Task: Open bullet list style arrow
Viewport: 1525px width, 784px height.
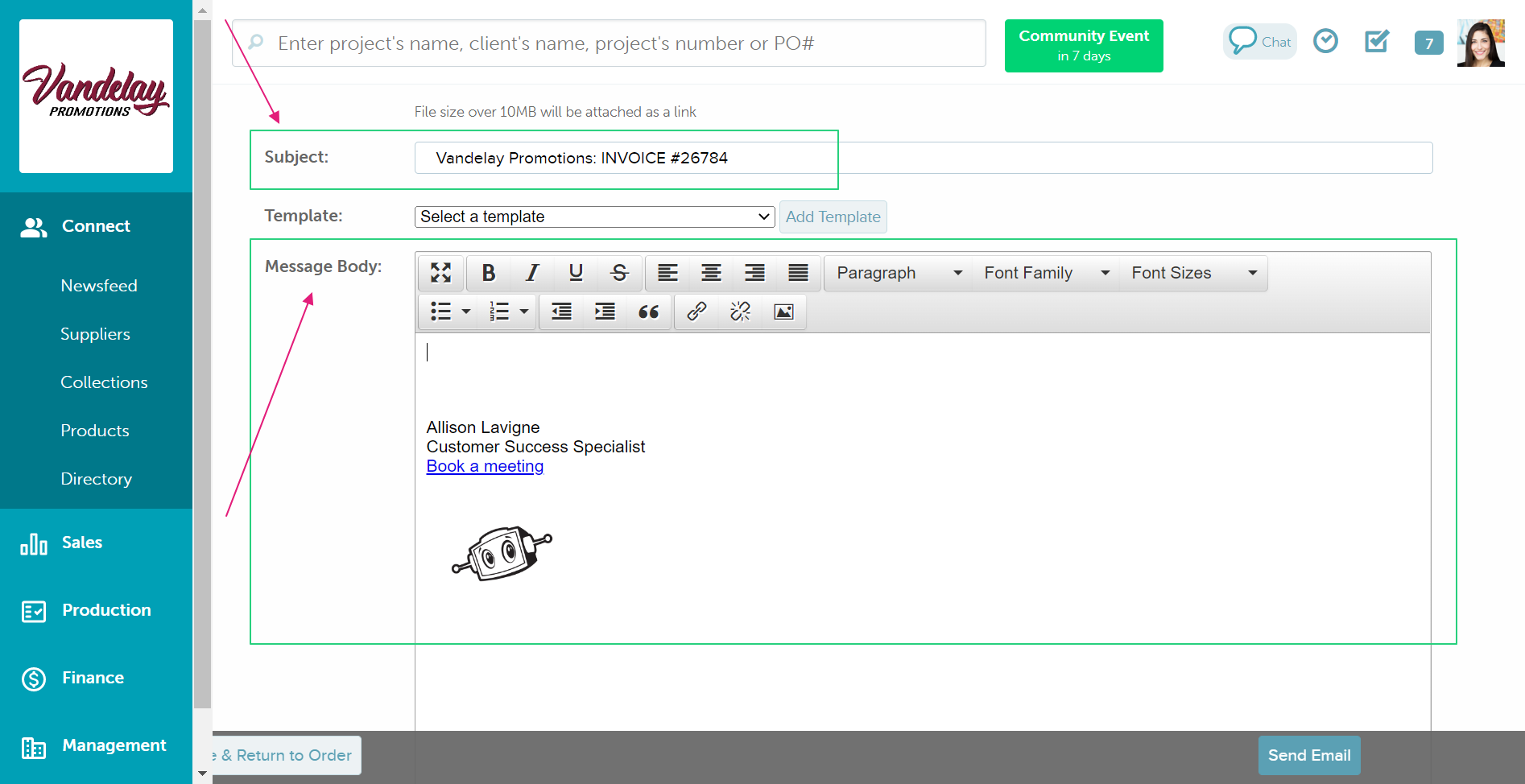Action: [466, 312]
